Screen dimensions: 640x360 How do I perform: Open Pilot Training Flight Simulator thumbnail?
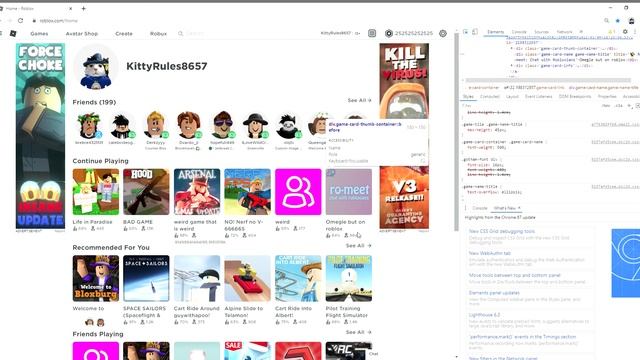coord(349,278)
